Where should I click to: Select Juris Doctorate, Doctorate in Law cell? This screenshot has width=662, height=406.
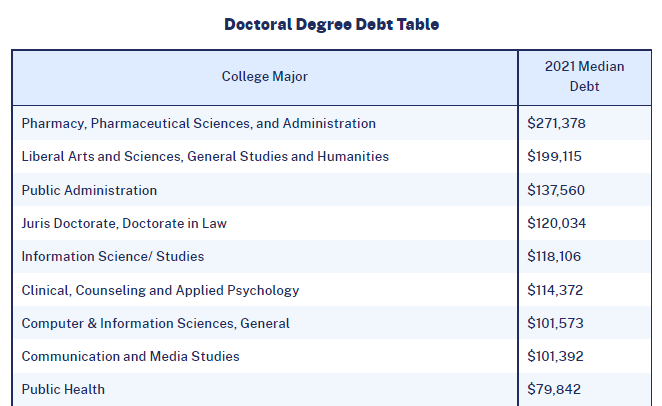point(124,223)
